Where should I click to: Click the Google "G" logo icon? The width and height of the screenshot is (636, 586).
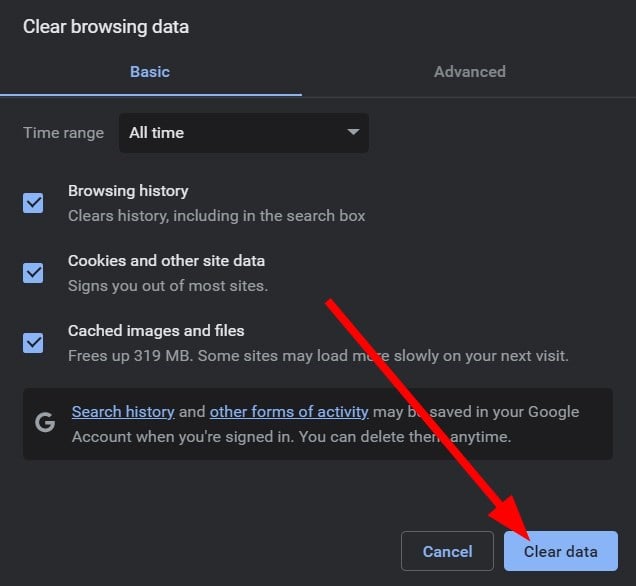(45, 422)
